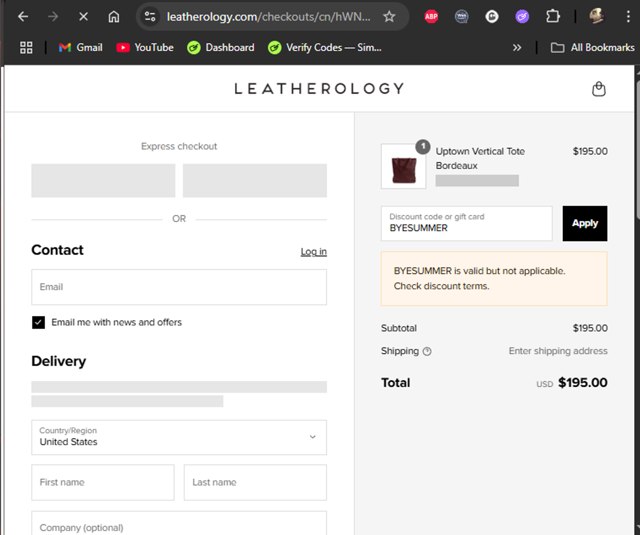Uncheck Email me with news and offers

click(38, 322)
